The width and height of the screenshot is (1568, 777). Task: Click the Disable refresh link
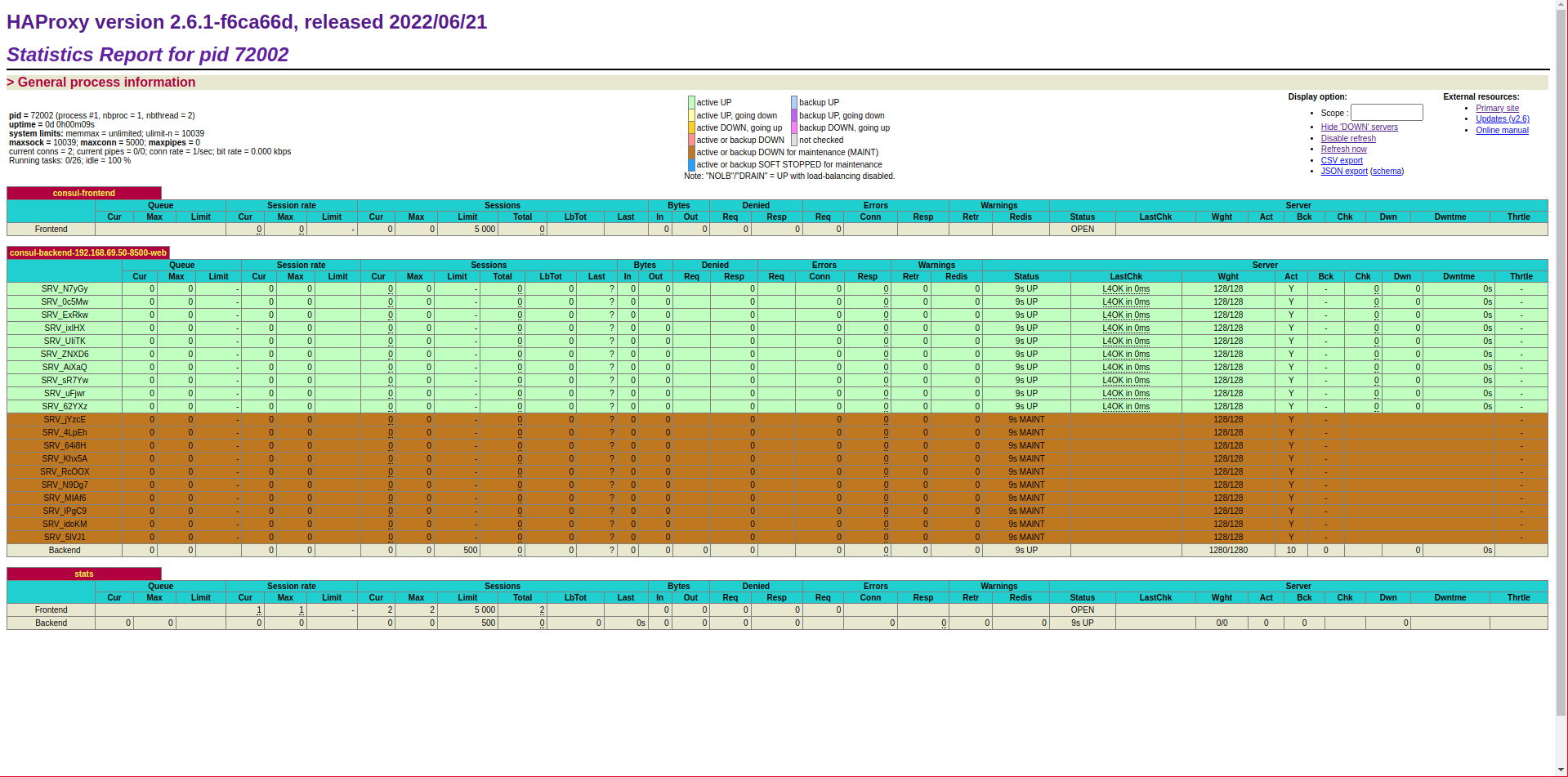(1347, 139)
